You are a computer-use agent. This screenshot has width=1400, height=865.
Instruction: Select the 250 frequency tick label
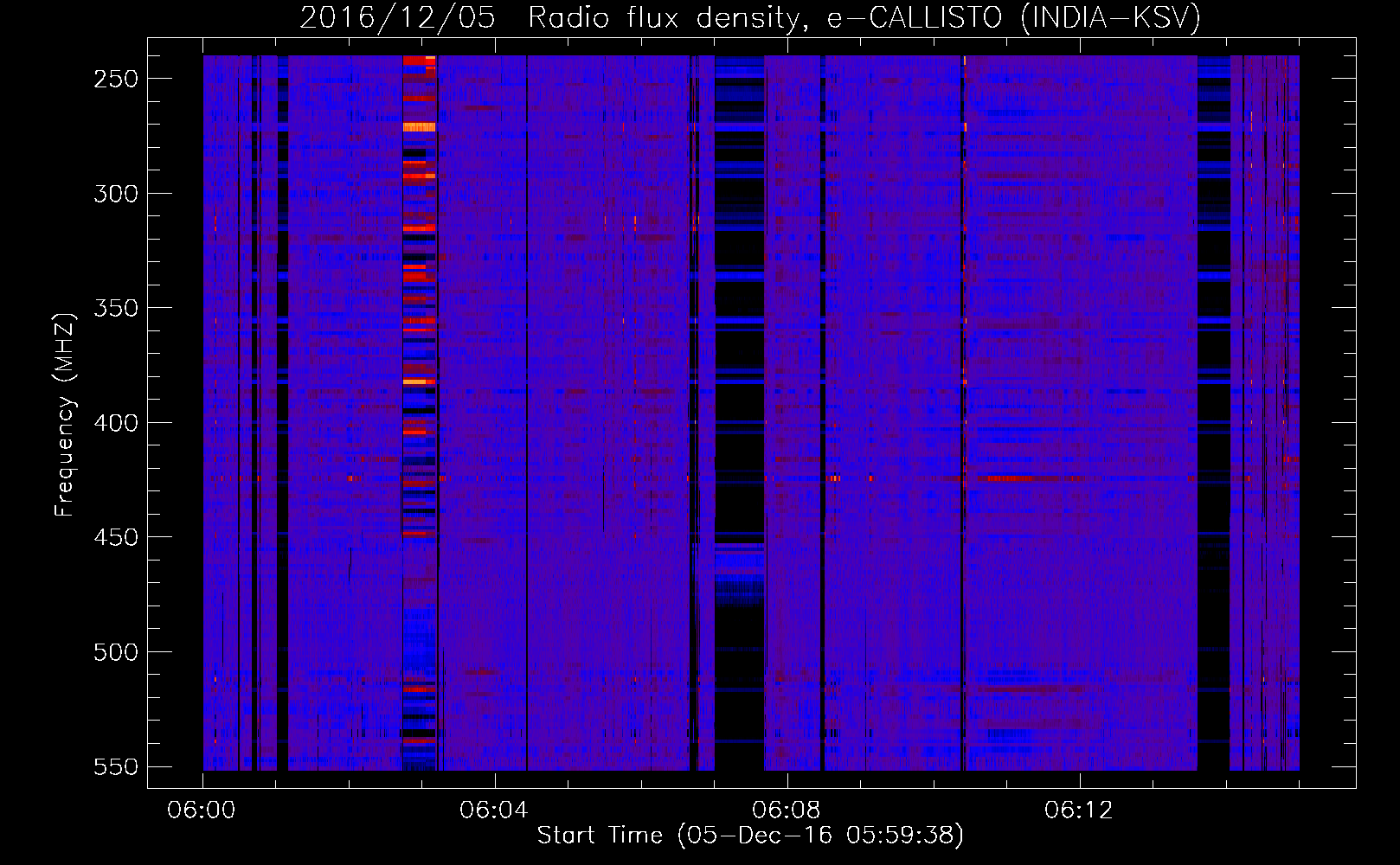116,79
